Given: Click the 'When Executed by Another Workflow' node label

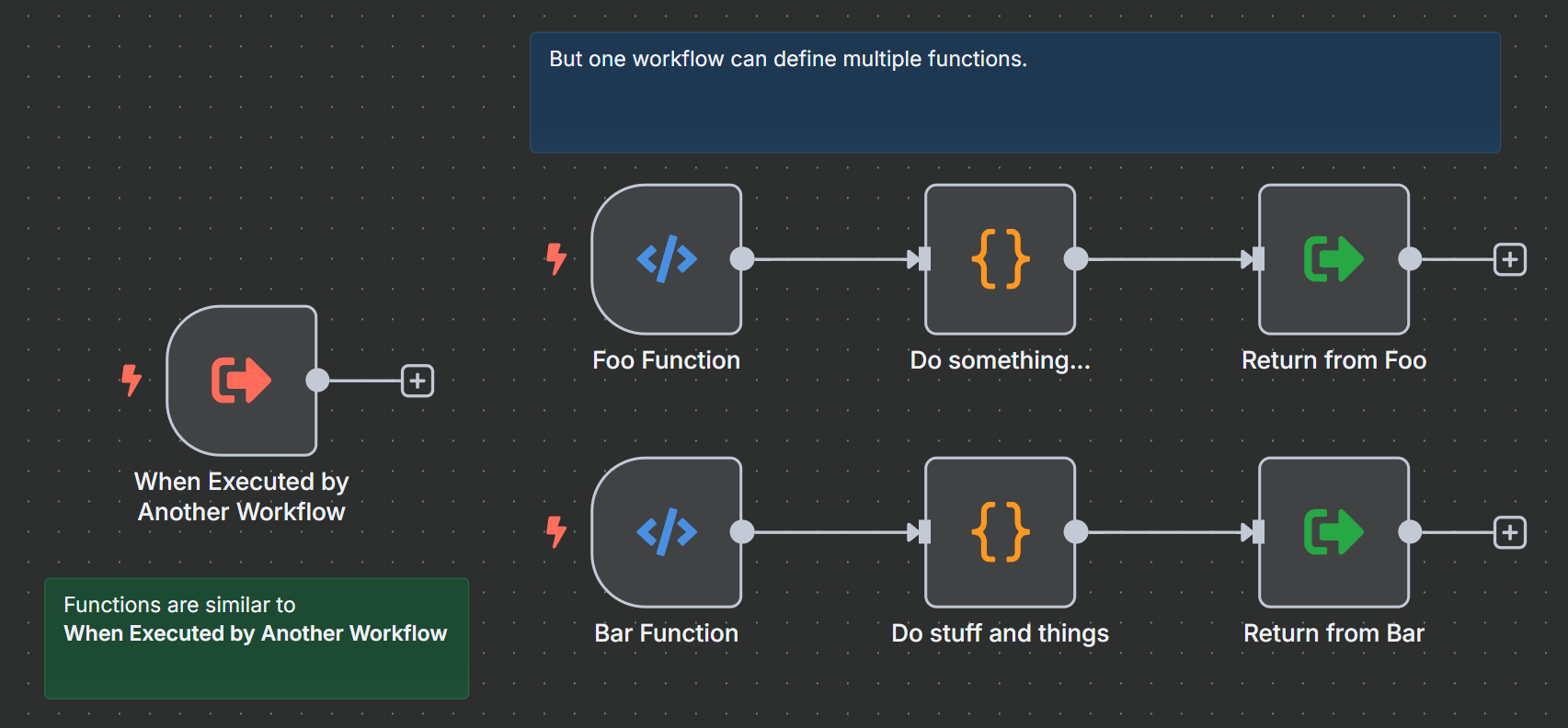Looking at the screenshot, I should pyautogui.click(x=242, y=496).
